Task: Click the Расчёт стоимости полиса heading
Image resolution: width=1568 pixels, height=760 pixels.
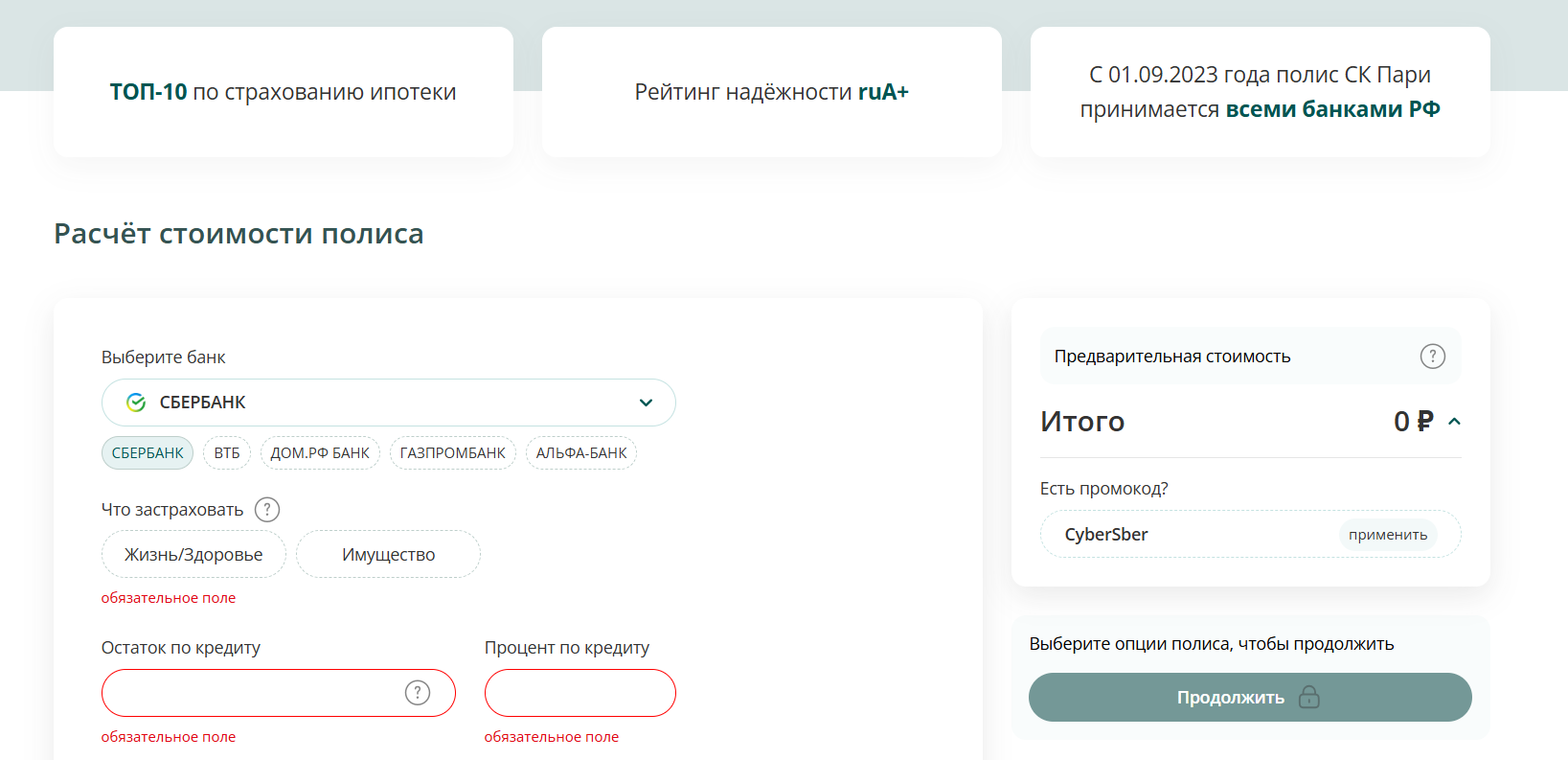Action: 239,234
